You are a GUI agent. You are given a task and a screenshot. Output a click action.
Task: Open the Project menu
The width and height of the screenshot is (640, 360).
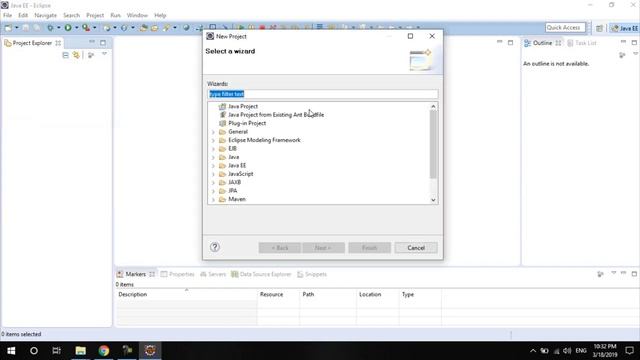(x=95, y=15)
